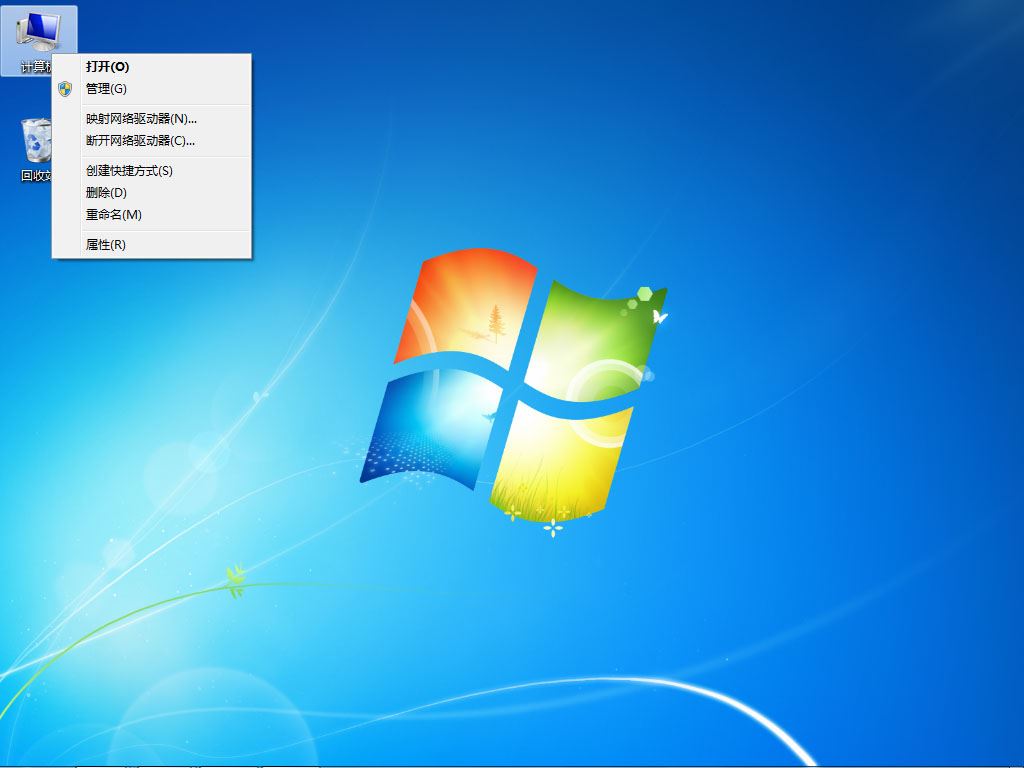The image size is (1024, 768).
Task: Click the shield icon beside 管理(G)
Action: pyautogui.click(x=65, y=89)
